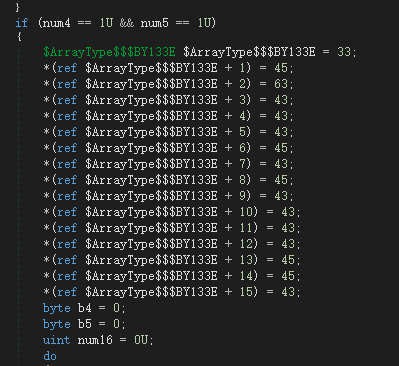
Task: Click the opening brace under the if statement
Action: 19,37
